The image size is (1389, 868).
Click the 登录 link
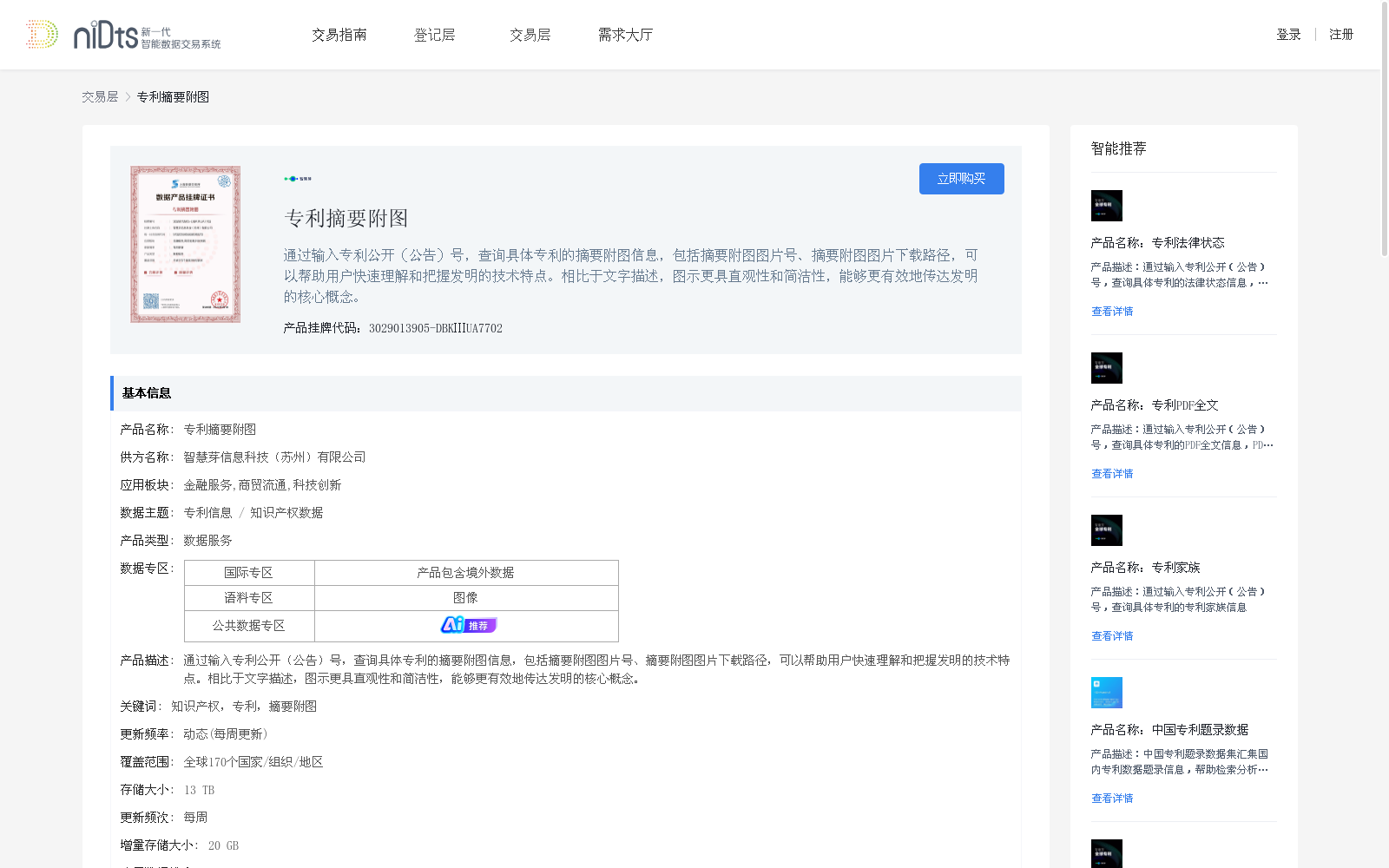1288,35
